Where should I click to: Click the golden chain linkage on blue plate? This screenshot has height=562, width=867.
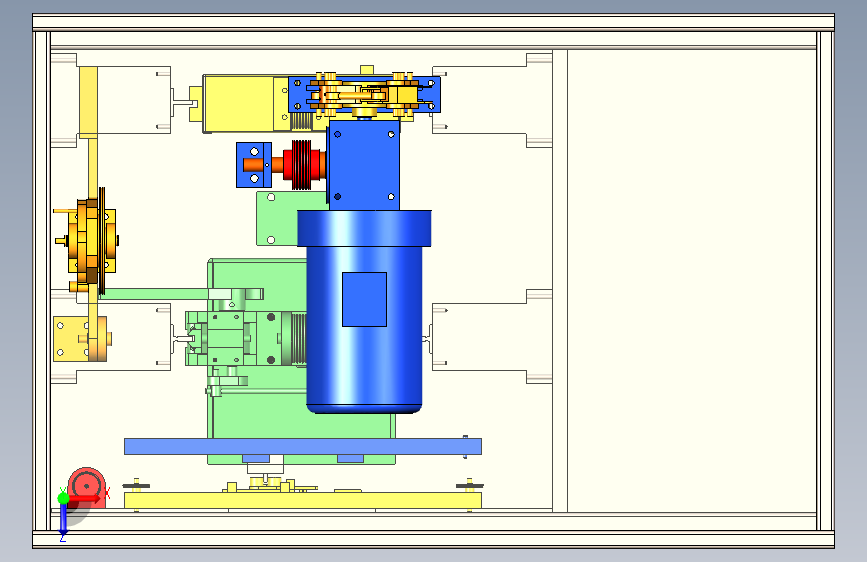coord(365,94)
